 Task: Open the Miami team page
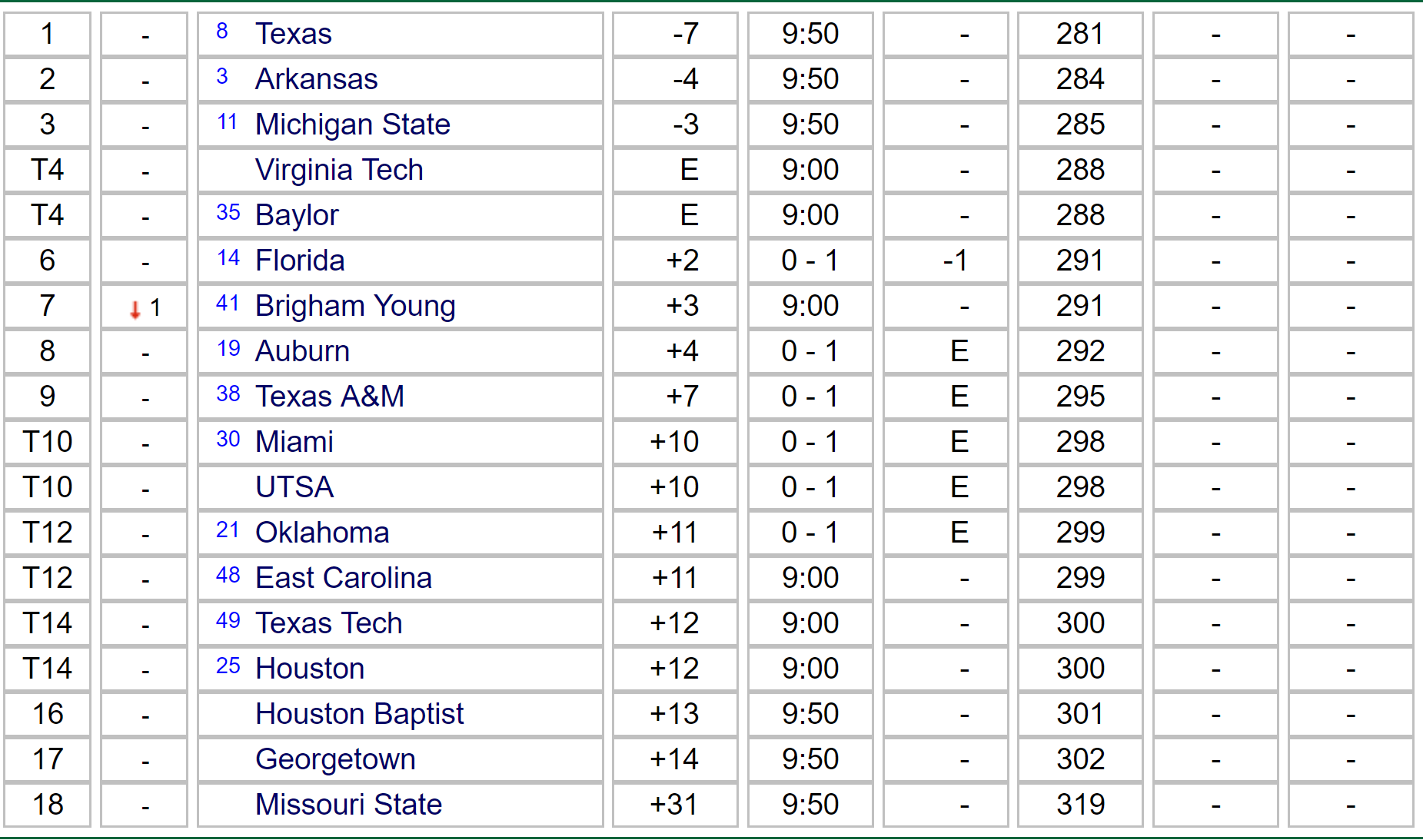(x=294, y=442)
